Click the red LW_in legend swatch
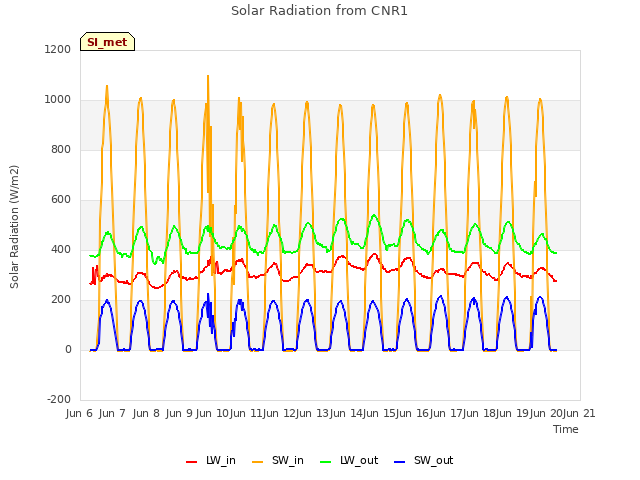 click(x=191, y=462)
